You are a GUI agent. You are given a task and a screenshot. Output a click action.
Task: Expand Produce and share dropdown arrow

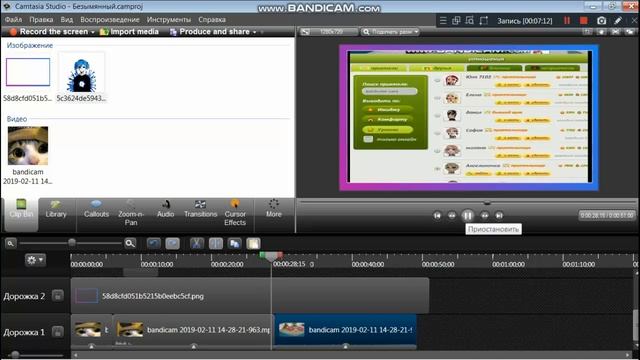(x=255, y=32)
